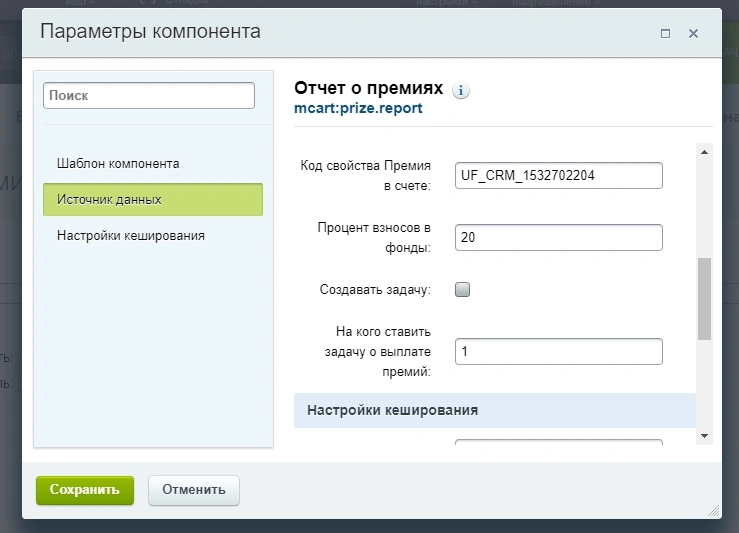Click the mcart:prize.report component name
Image resolution: width=739 pixels, height=533 pixels.
pos(358,108)
